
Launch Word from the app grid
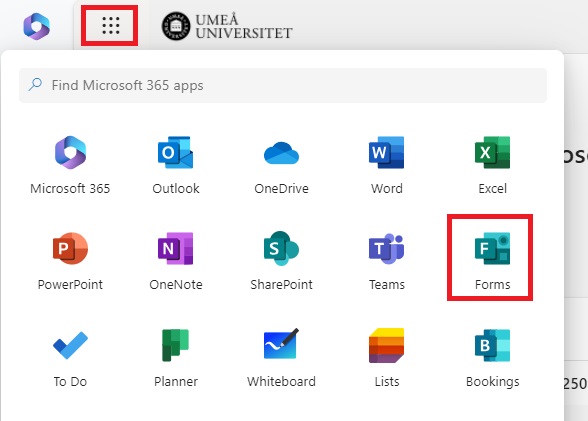coord(387,165)
